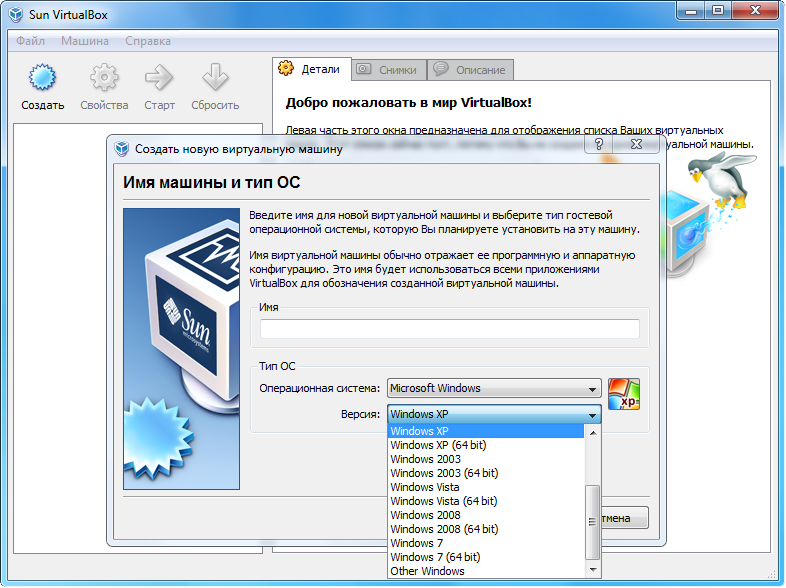Choose Windows 7 (64 bit) option
The width and height of the screenshot is (786, 588).
pos(486,557)
